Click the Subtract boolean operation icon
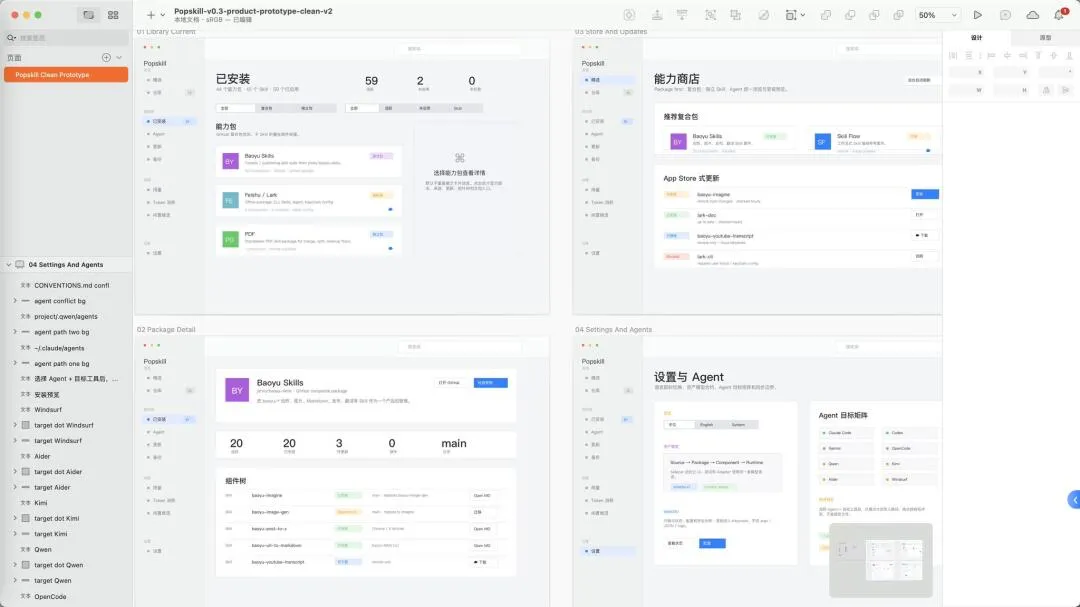The height and width of the screenshot is (607, 1080). tap(850, 14)
